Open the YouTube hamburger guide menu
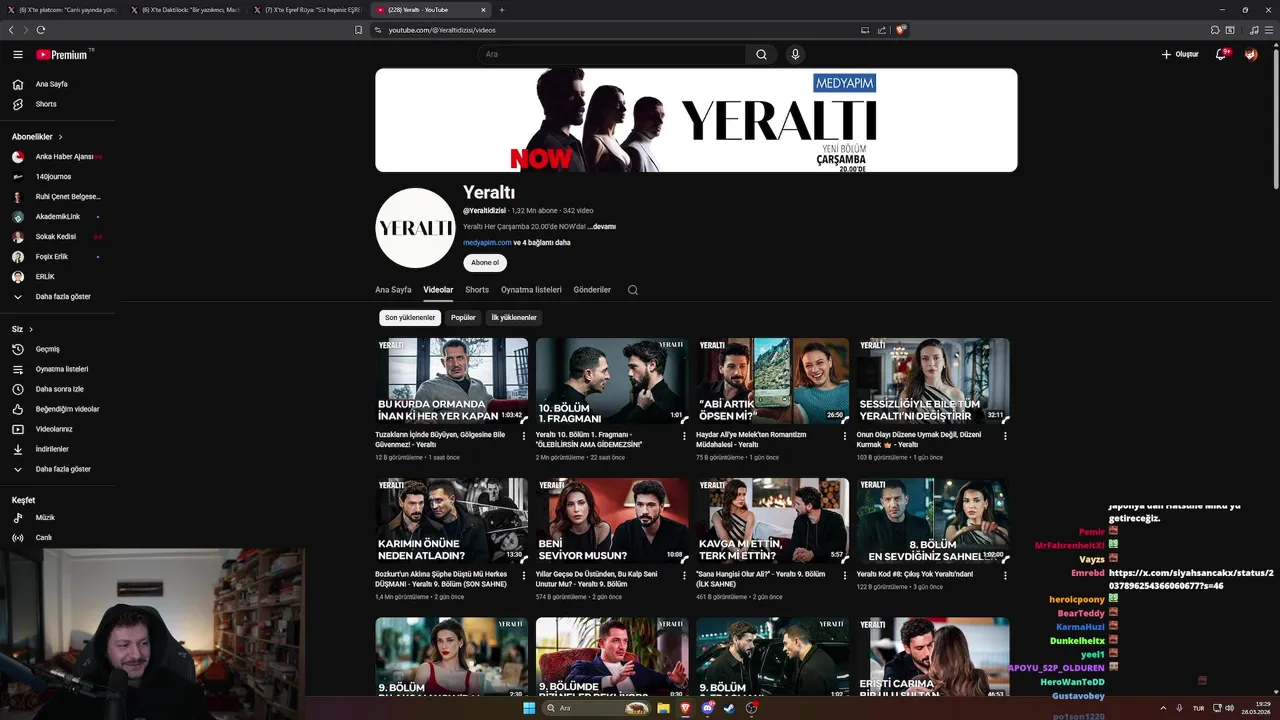 [18, 55]
